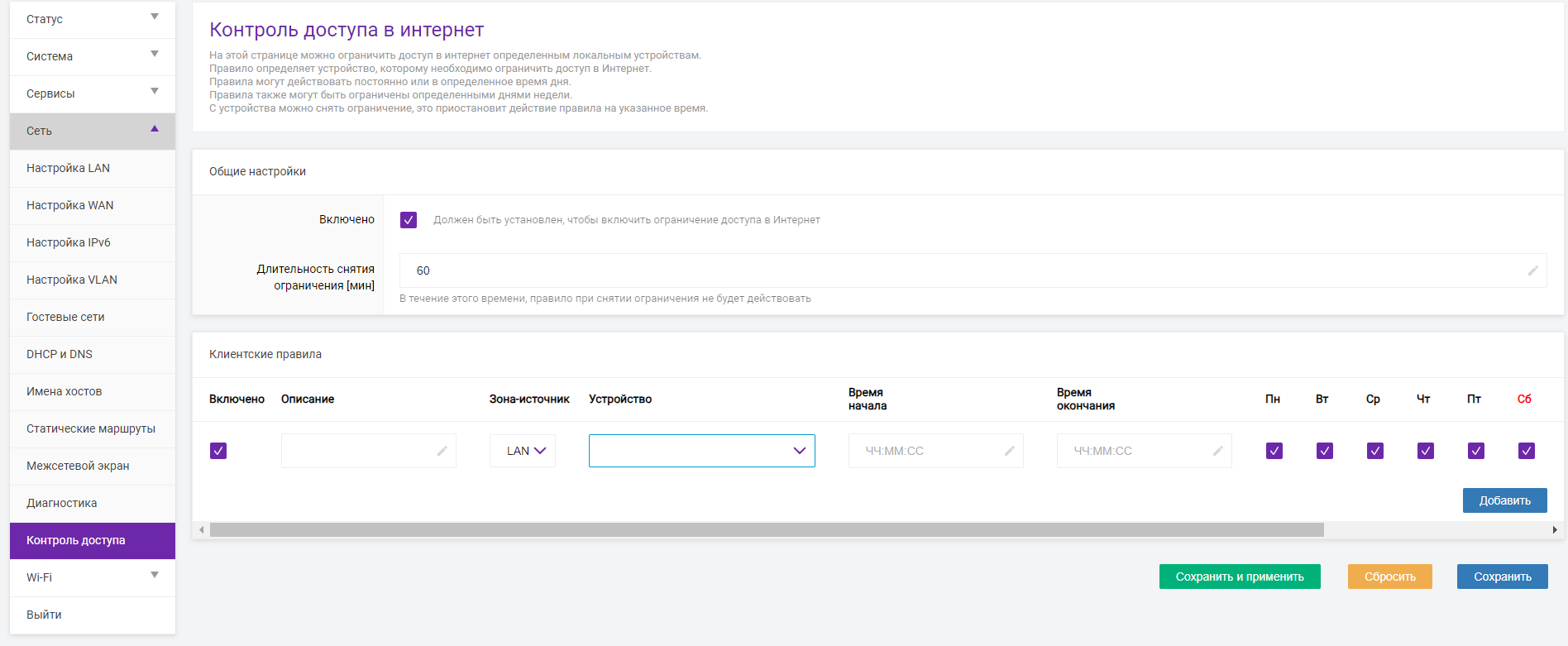1568x646 pixels.
Task: Open the Устройство device dropdown
Action: click(701, 451)
